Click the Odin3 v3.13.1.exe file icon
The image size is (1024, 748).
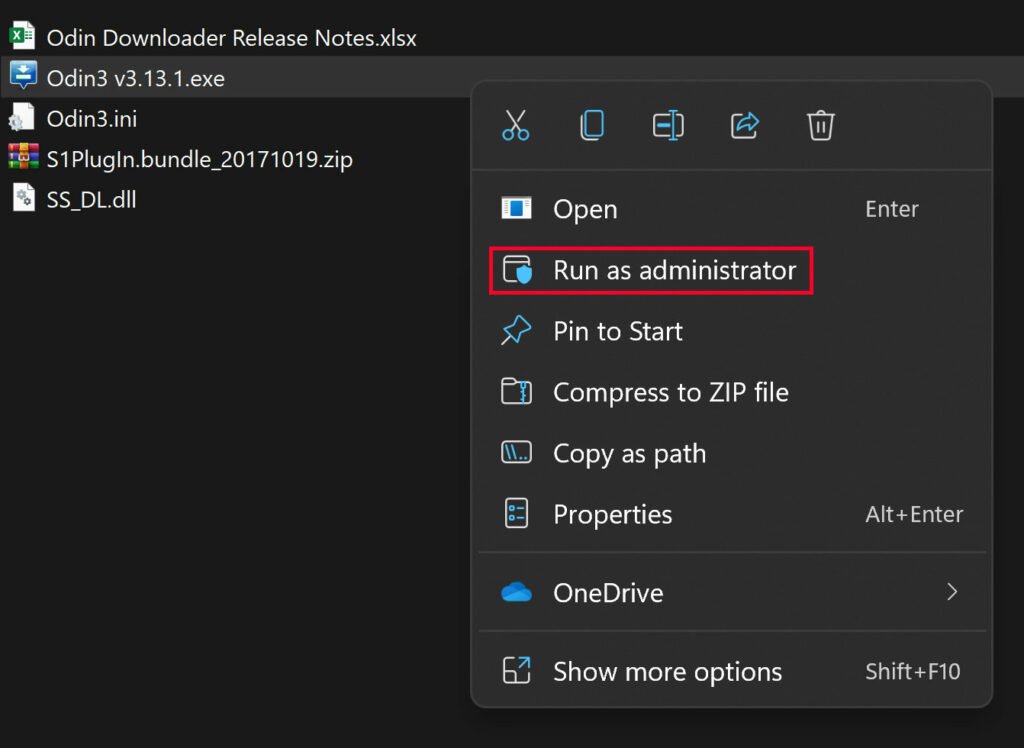pos(23,76)
